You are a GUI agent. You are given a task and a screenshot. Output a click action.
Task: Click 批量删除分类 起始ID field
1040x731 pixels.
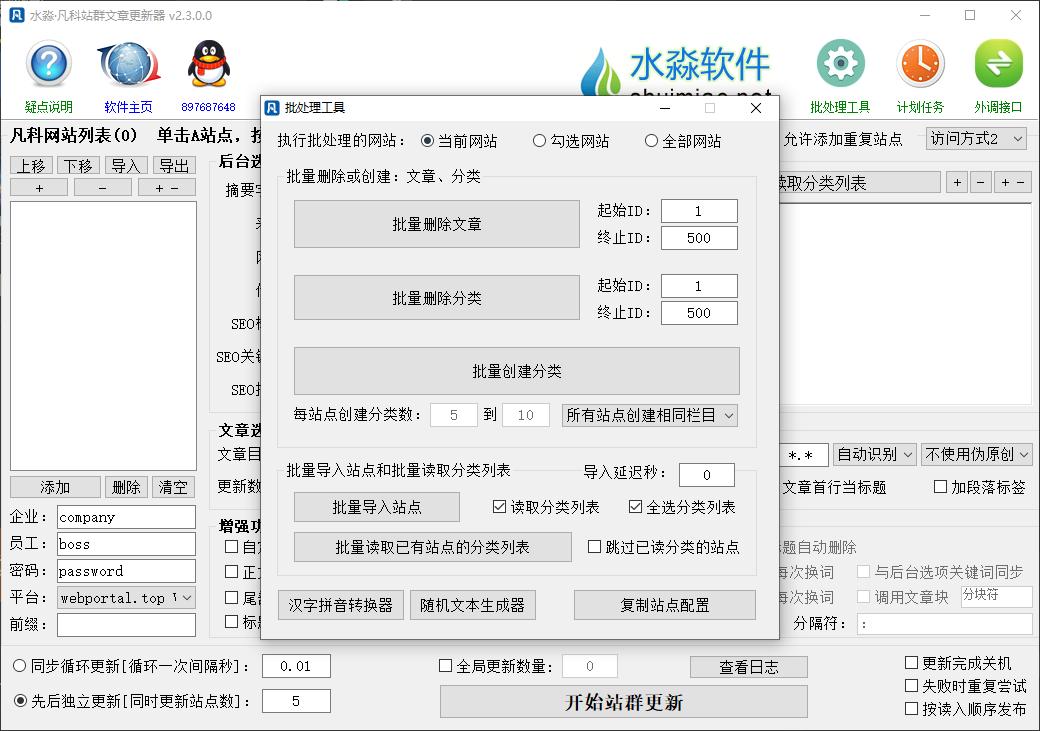point(699,286)
